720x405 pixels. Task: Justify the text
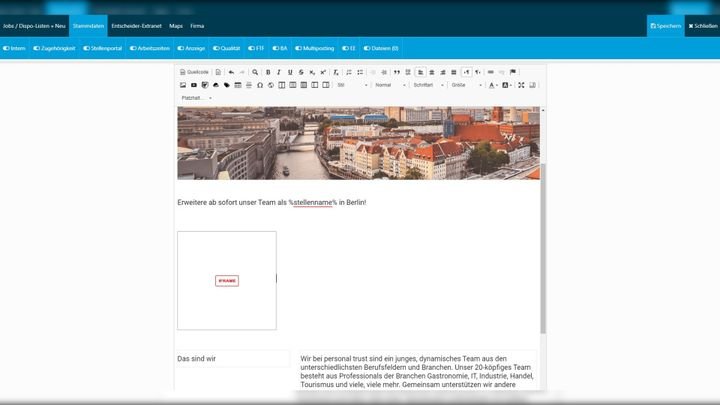click(x=454, y=72)
